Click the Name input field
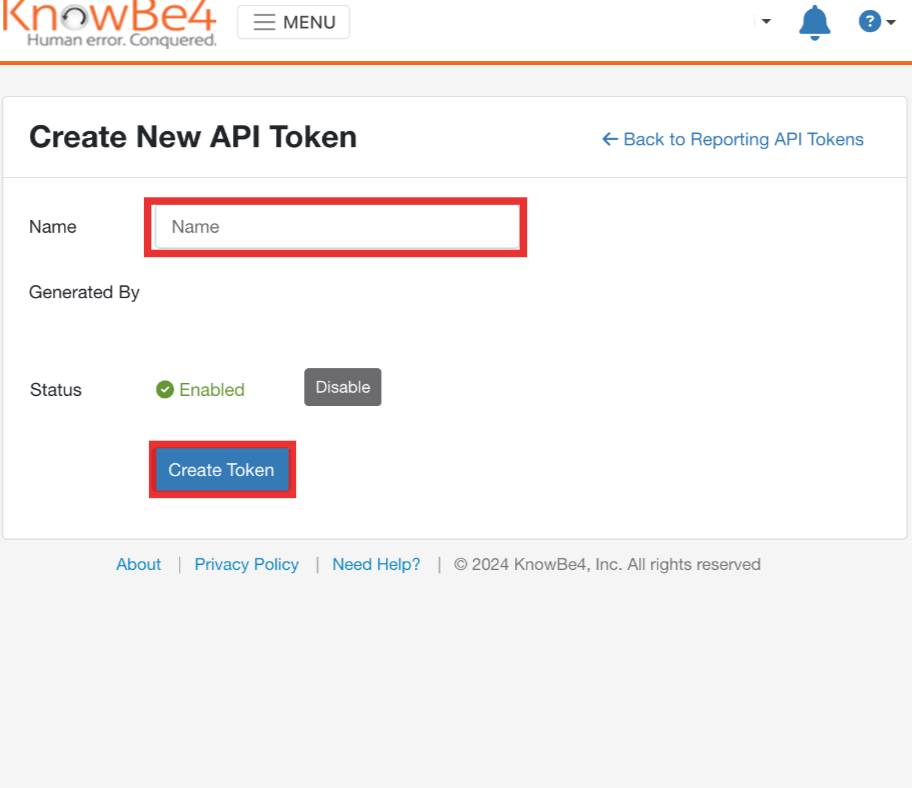The height and width of the screenshot is (788, 912). pyautogui.click(x=335, y=227)
